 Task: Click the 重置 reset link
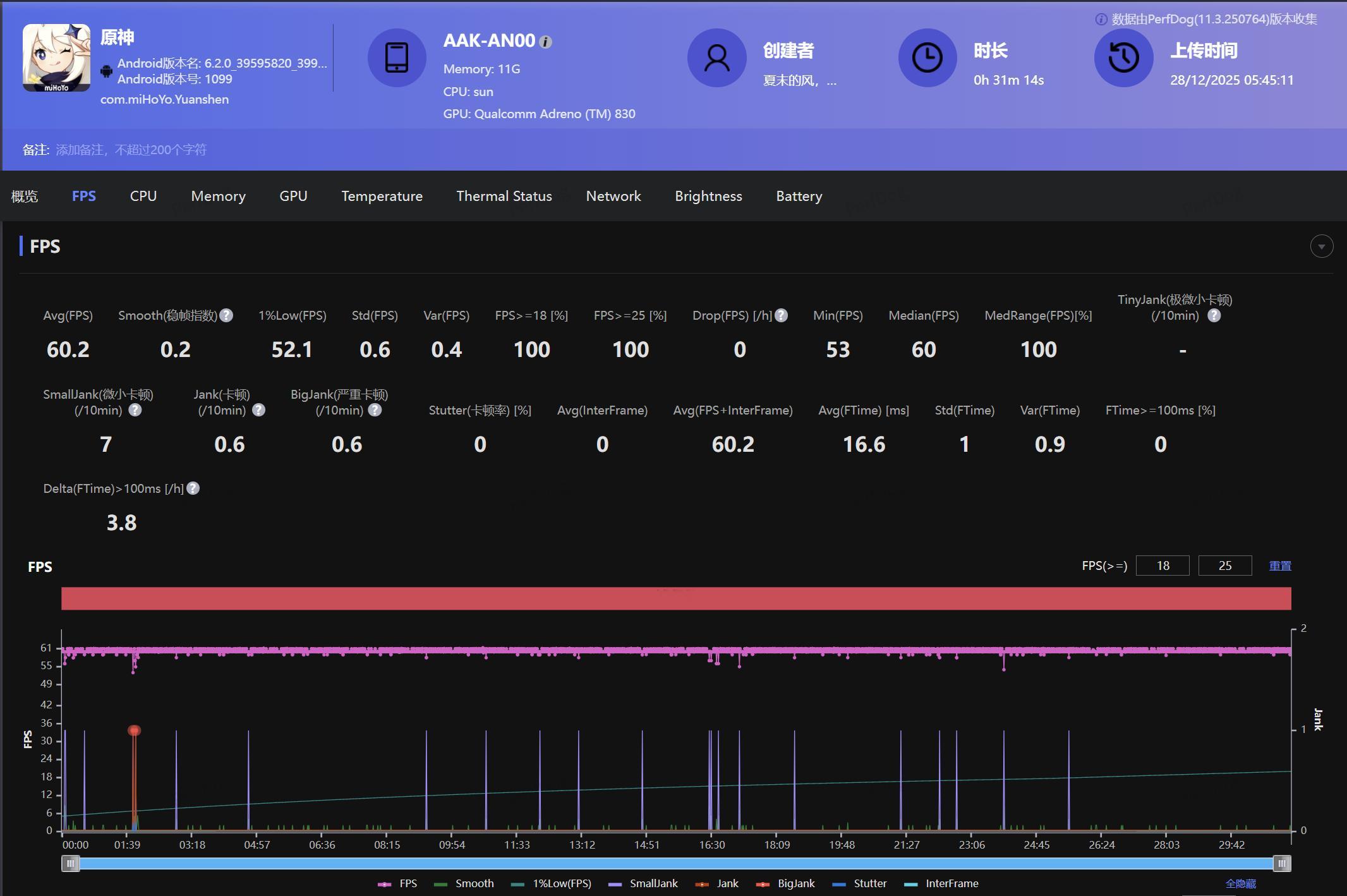1280,566
